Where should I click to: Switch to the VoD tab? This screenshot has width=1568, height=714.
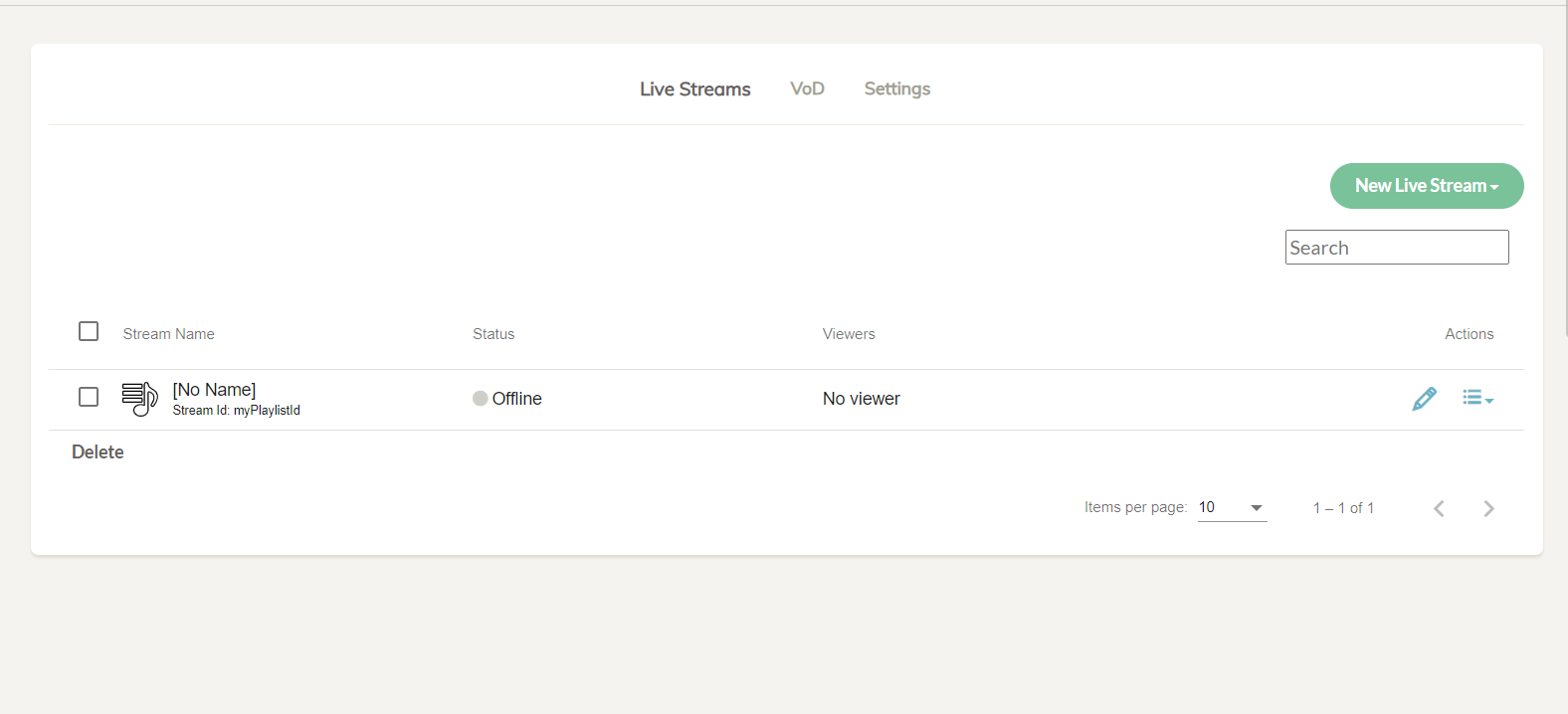(x=807, y=89)
